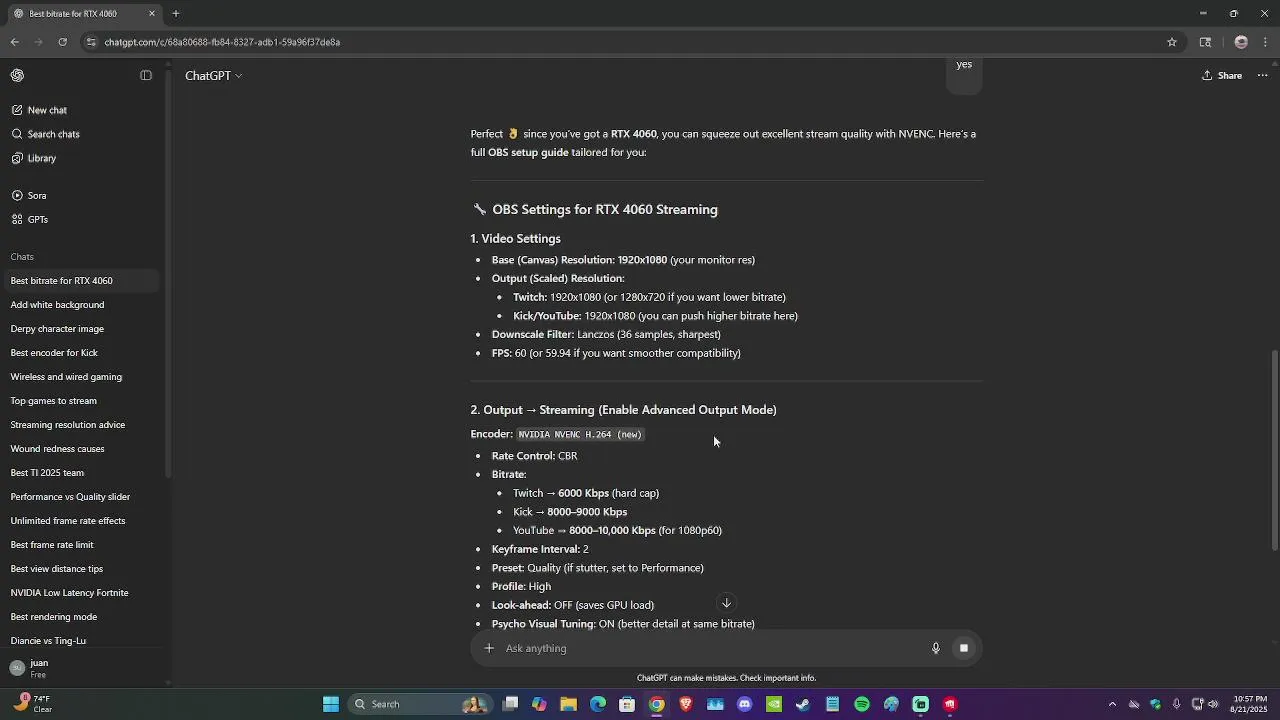1280x720 pixels.
Task: Focus the Ask anything input field
Action: 710,648
